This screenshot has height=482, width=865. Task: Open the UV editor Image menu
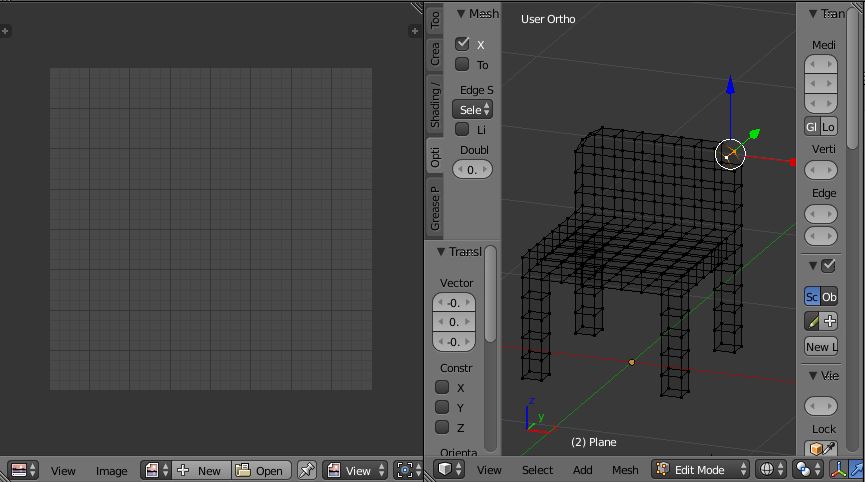(111, 470)
